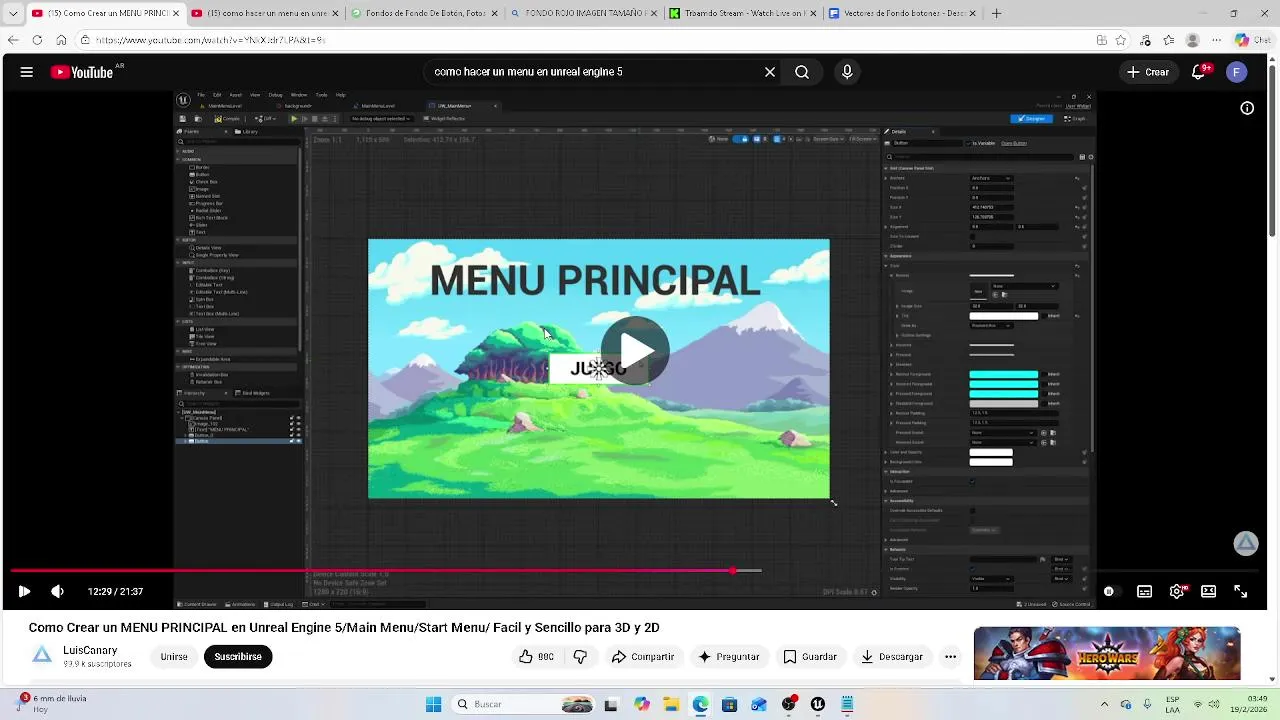This screenshot has height=720, width=1280.
Task: Open the taskbar clock and date
Action: coord(1217,704)
